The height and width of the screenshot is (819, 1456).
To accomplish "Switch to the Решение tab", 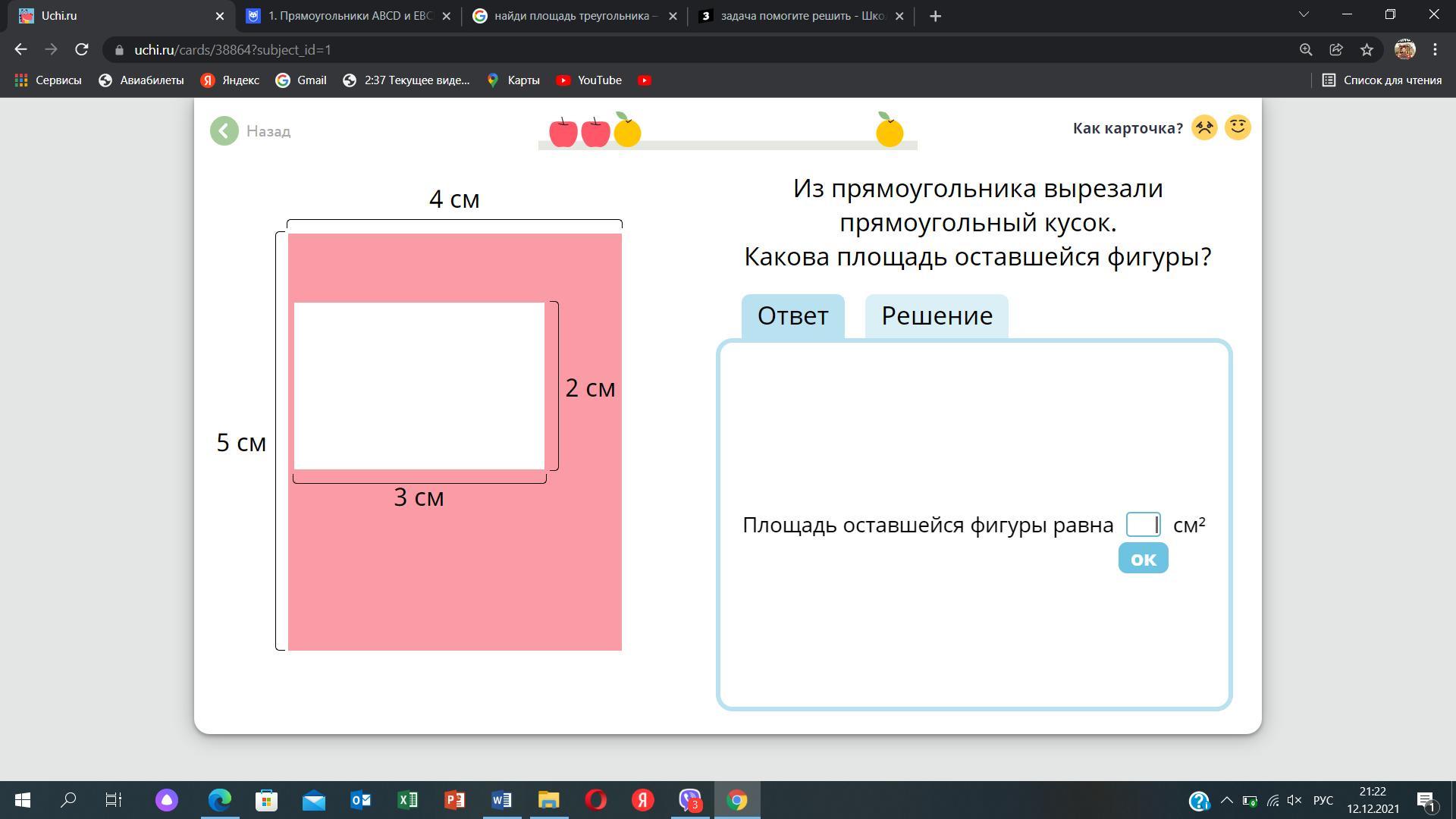I will pos(937,315).
